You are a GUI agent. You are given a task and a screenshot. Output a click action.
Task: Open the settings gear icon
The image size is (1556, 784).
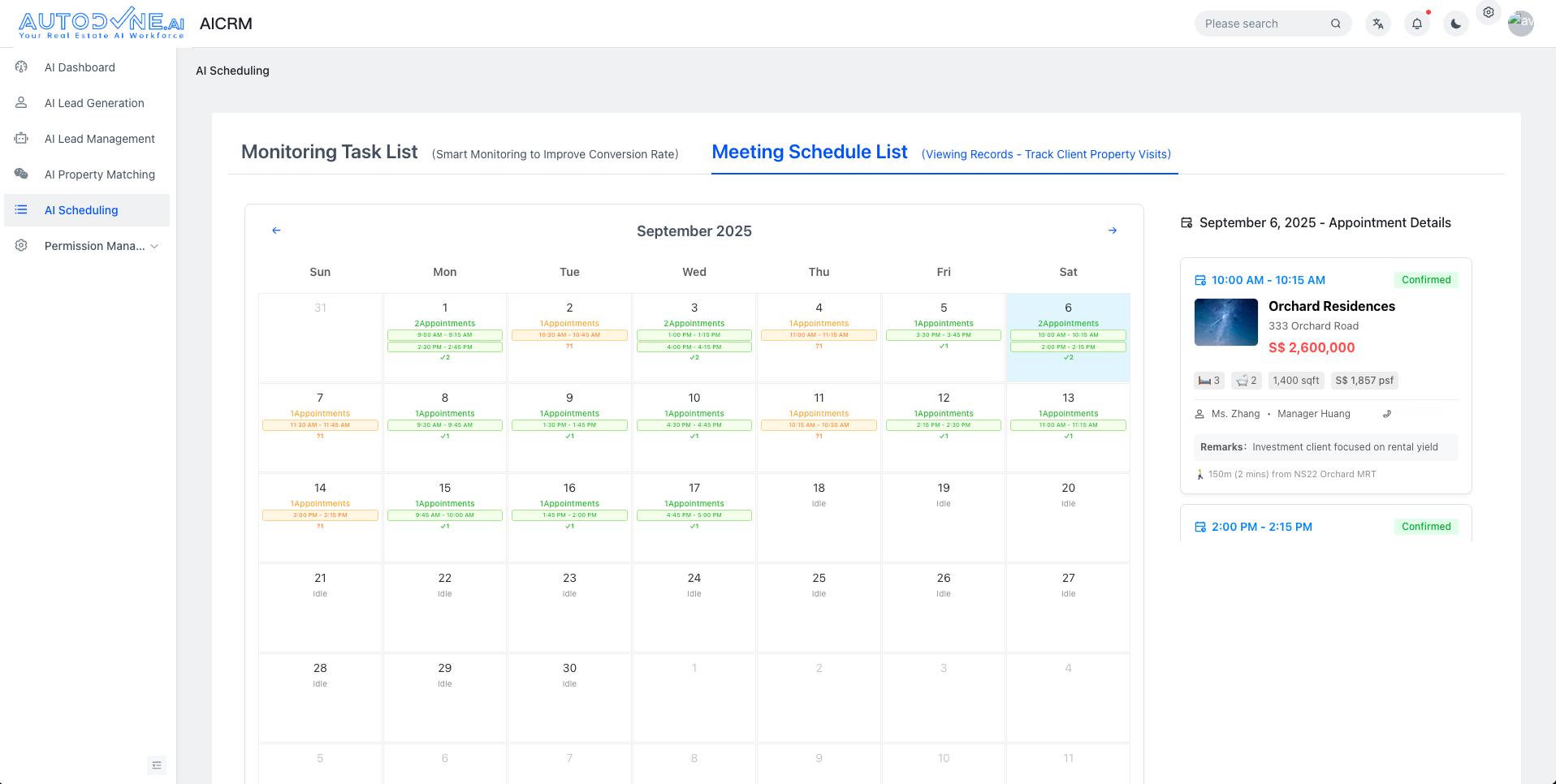click(x=1489, y=13)
